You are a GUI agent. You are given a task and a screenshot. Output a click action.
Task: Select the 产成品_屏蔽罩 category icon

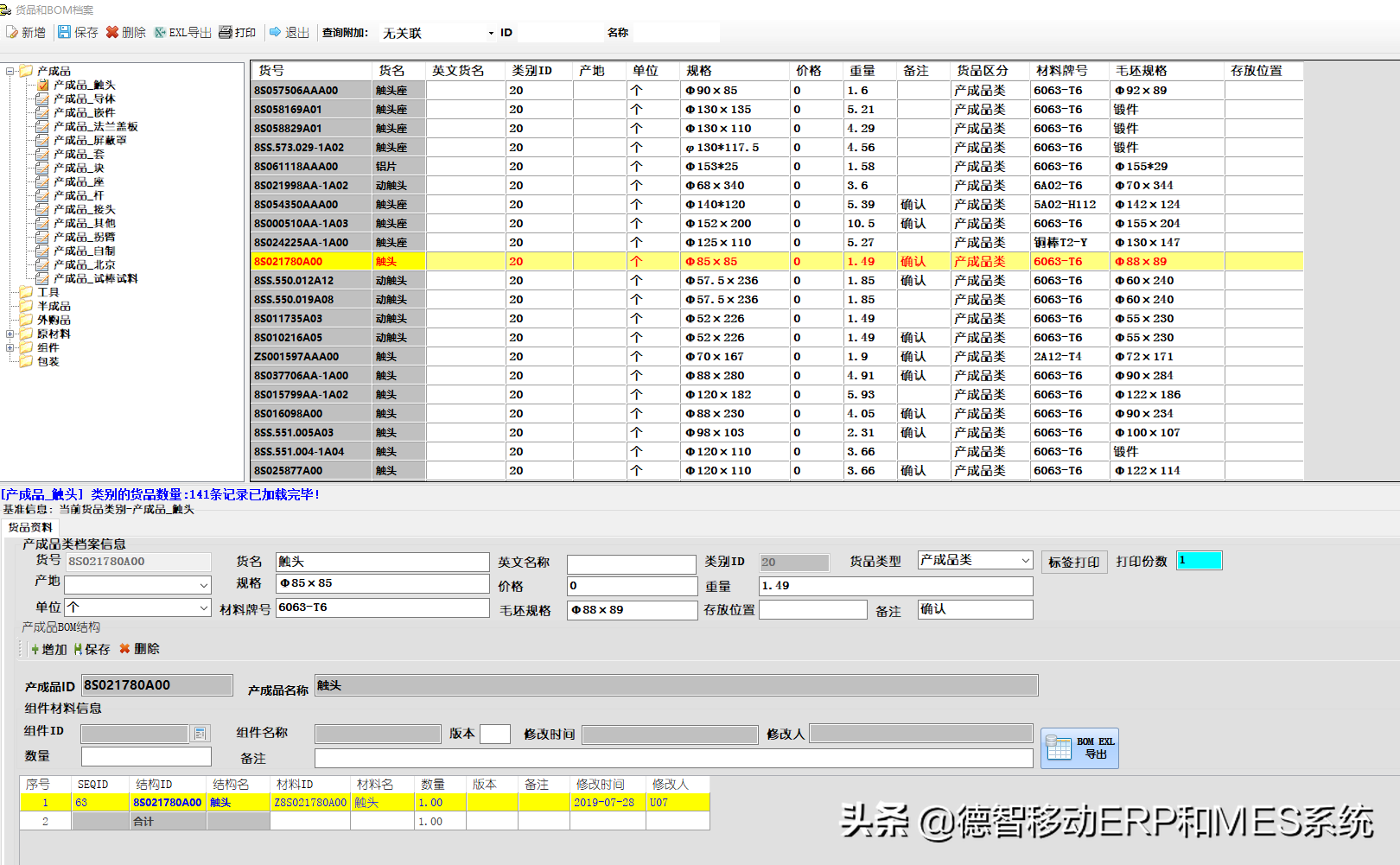42,140
